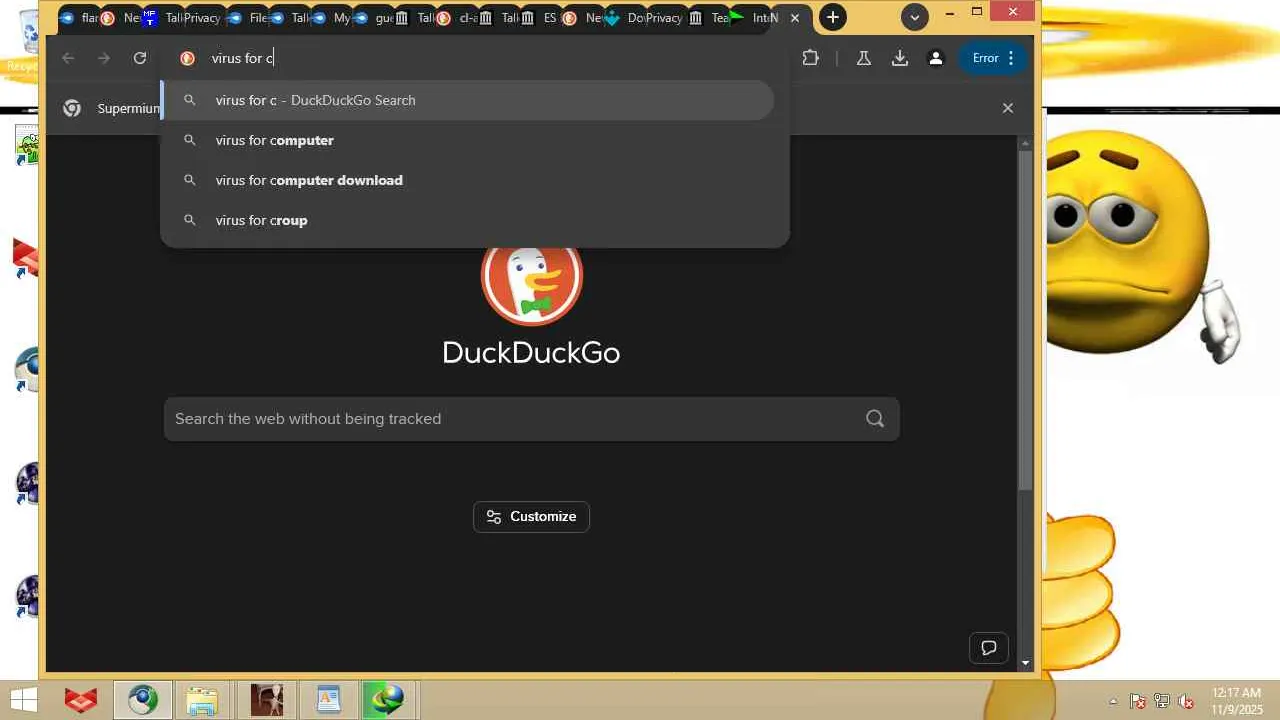Image resolution: width=1280 pixels, height=720 pixels.
Task: Open a new browser tab
Action: 832,17
